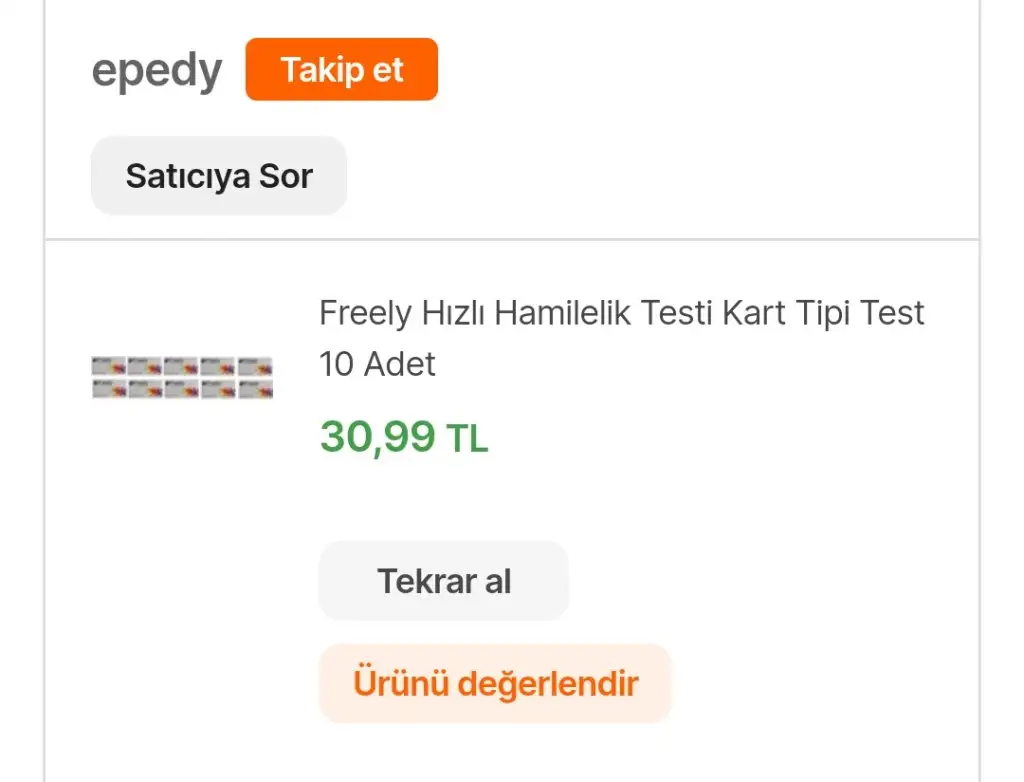Click the green product price
Viewport: 1024px width, 782px height.
[404, 437]
